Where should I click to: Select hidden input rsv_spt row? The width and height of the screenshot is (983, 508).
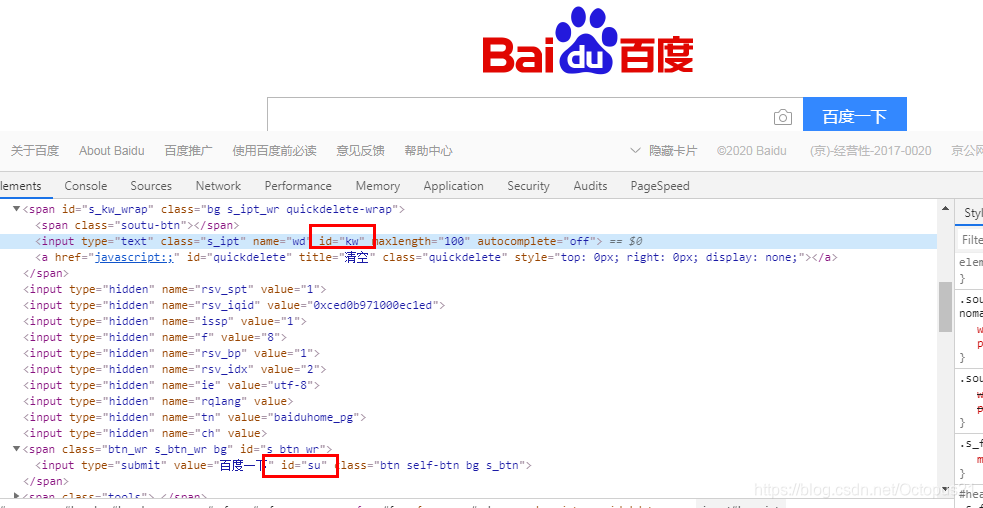(468, 289)
